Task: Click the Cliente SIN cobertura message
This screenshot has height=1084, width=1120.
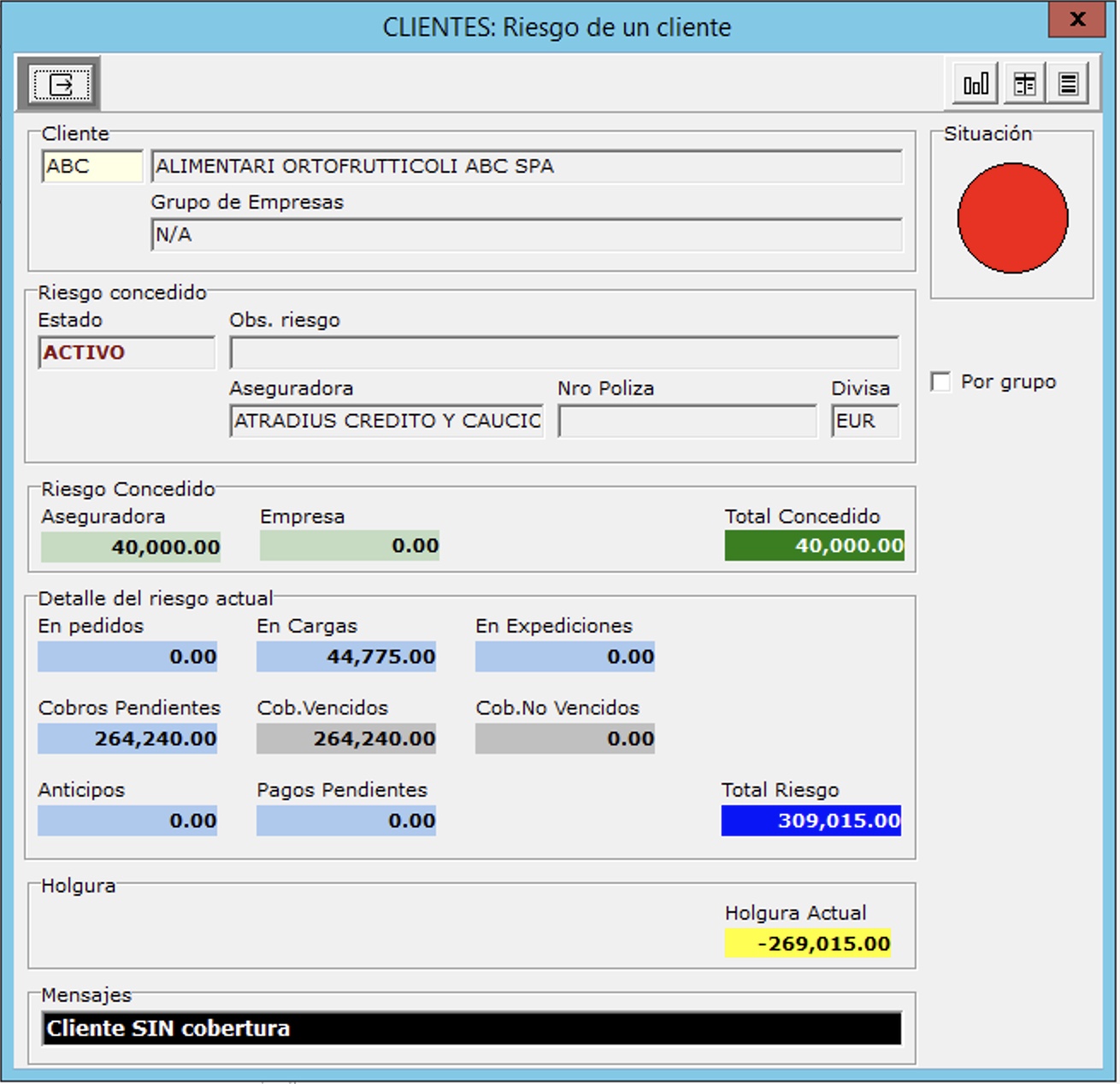Action: (x=471, y=1028)
